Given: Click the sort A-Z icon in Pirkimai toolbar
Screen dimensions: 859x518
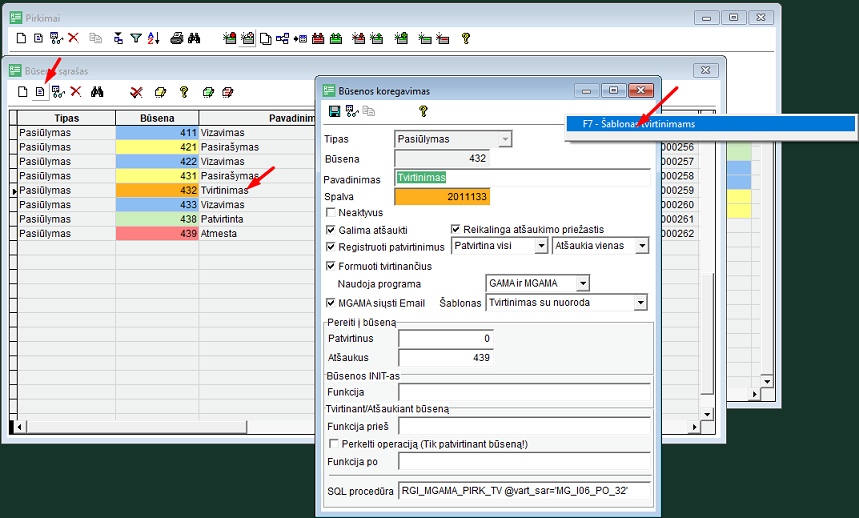Looking at the screenshot, I should [x=153, y=39].
